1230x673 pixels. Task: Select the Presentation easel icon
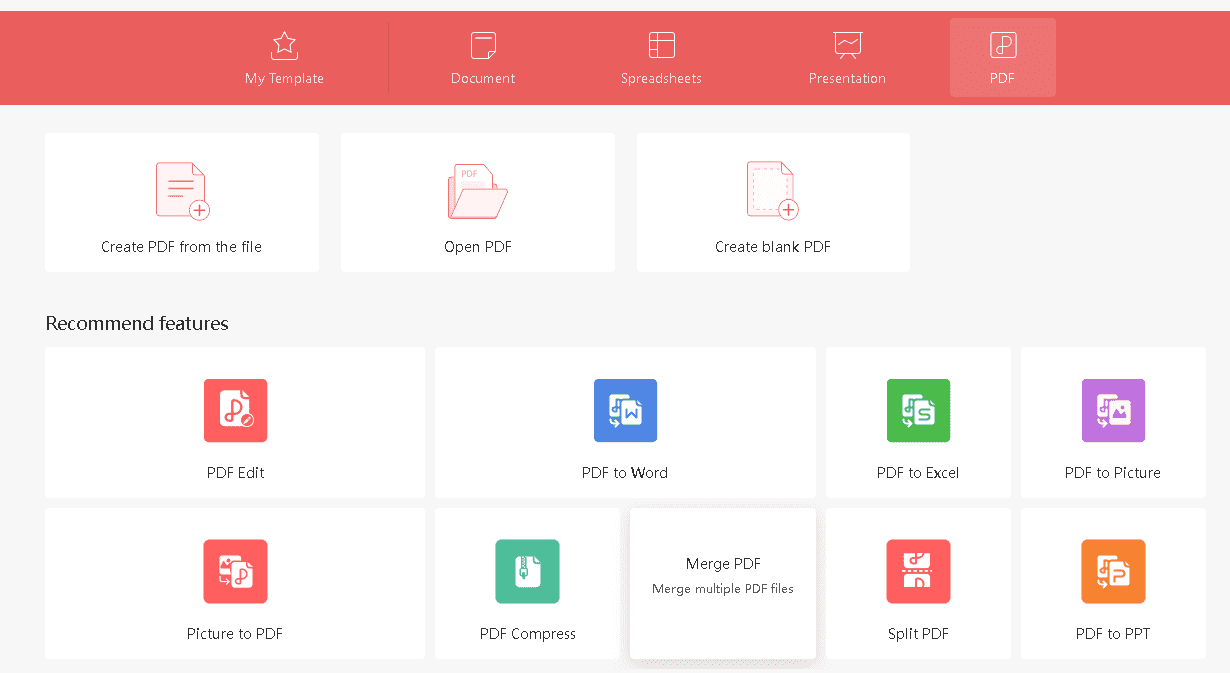tap(847, 45)
